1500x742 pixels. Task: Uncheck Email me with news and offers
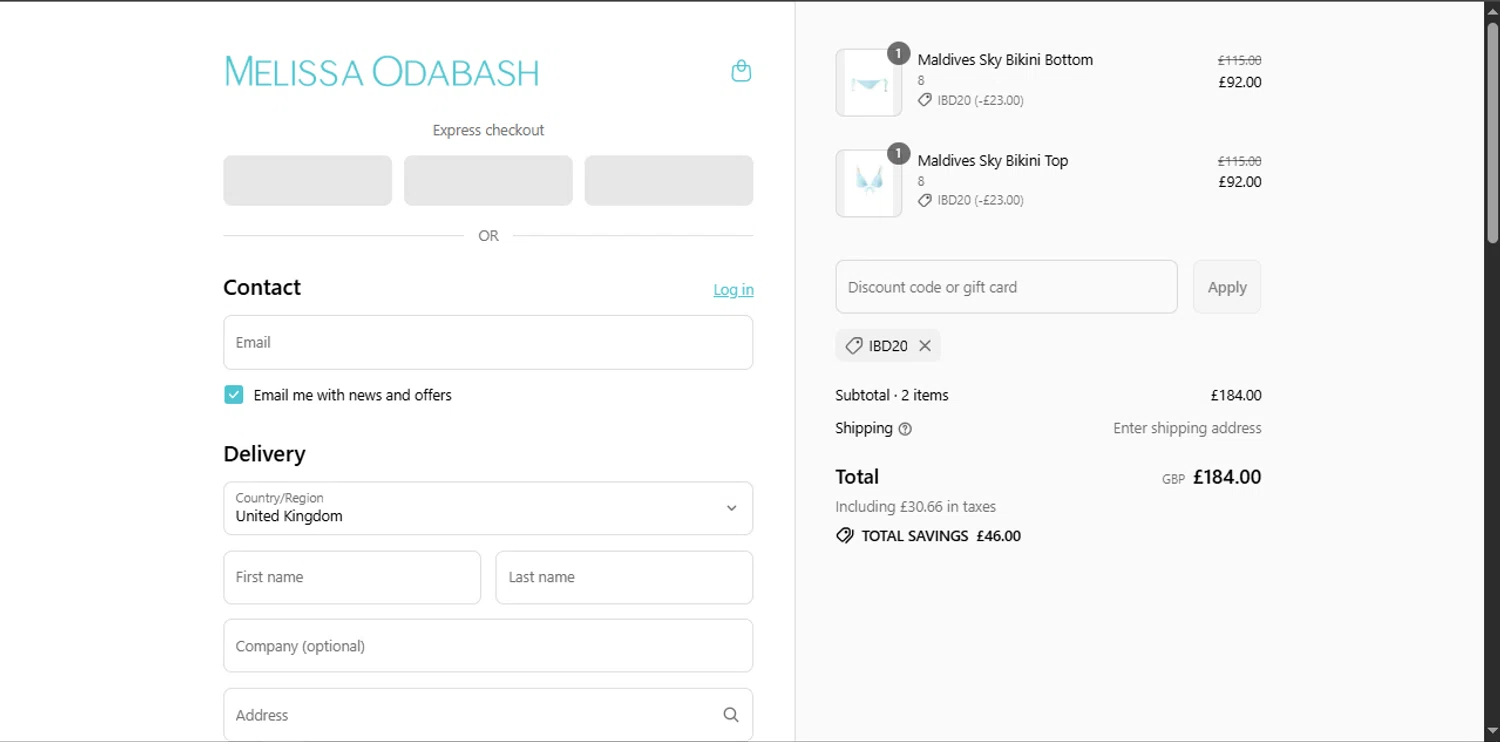234,395
